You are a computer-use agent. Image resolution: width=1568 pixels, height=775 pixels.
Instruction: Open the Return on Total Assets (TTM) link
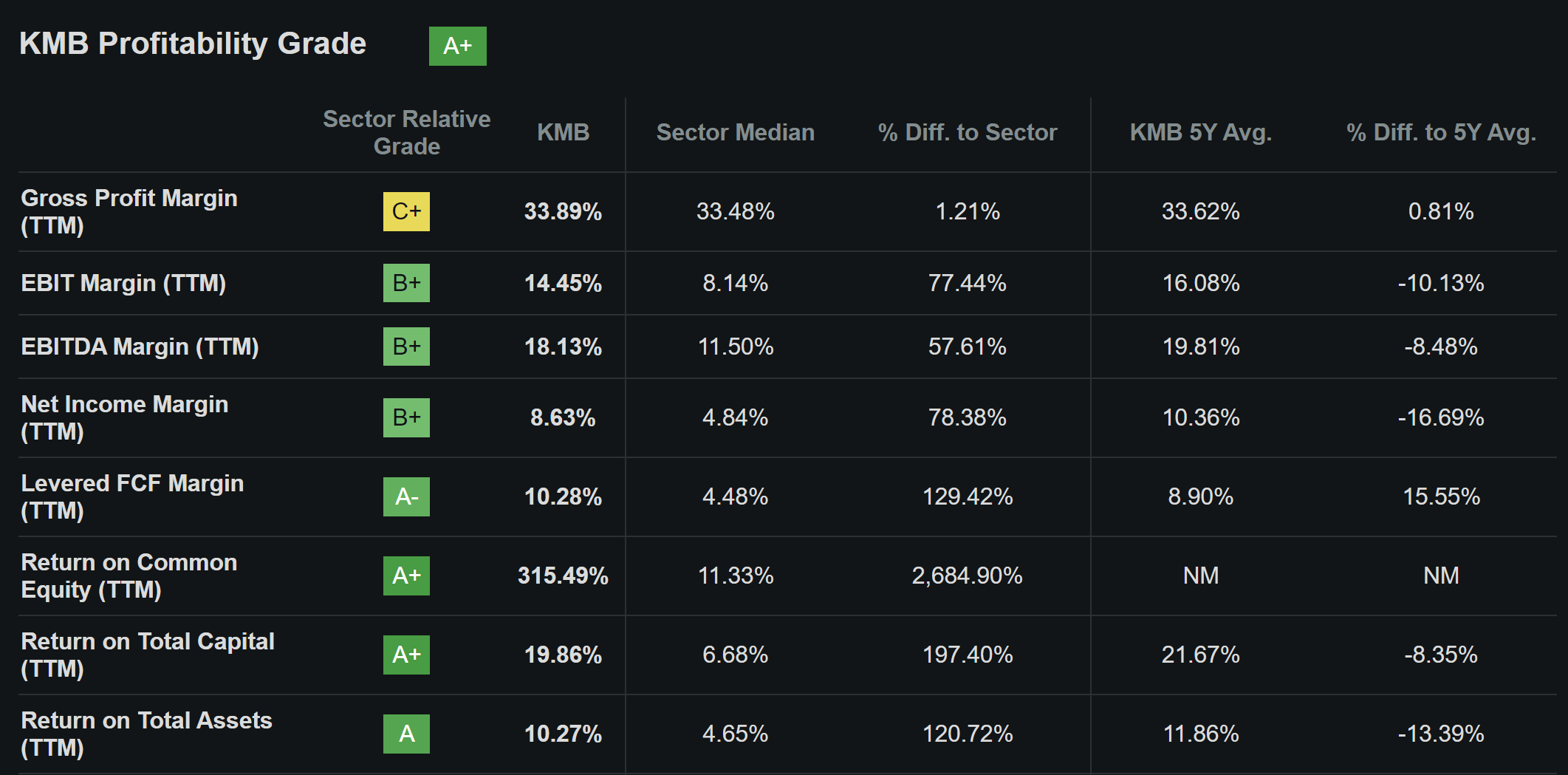146,734
